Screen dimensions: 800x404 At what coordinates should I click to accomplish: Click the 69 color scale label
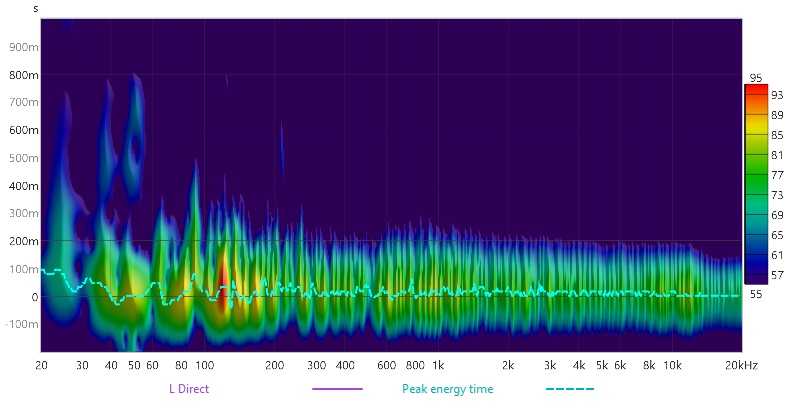coord(777,215)
